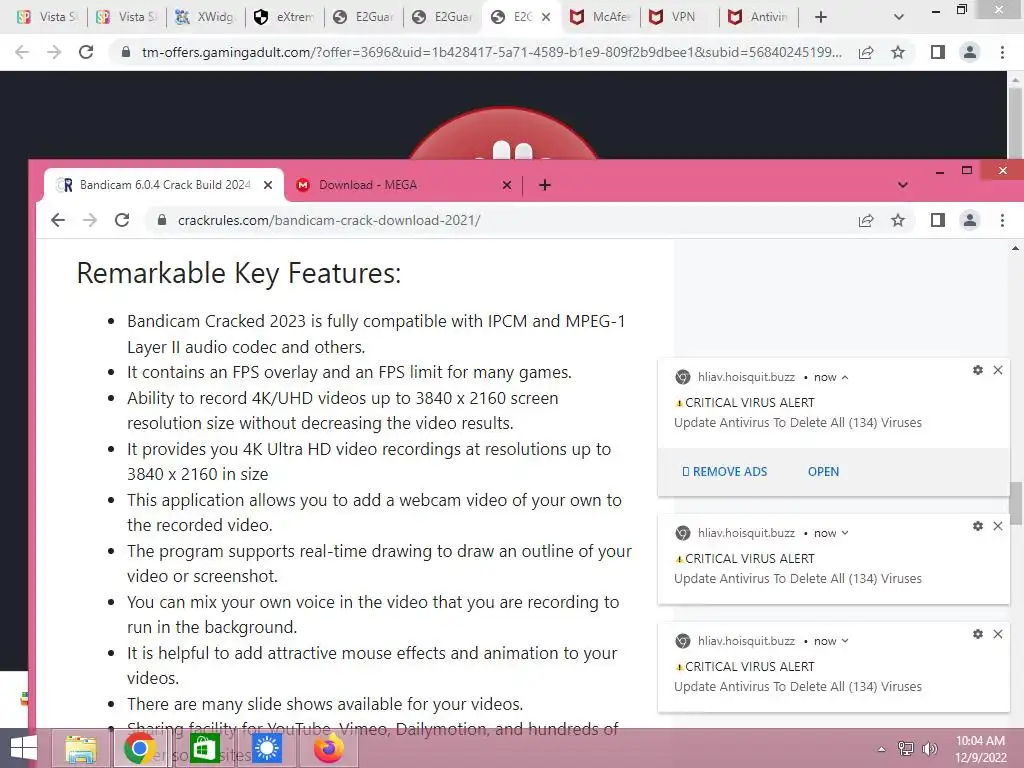Switch to the first Vista tab in the back window
This screenshot has height=768, width=1024.
[x=46, y=17]
